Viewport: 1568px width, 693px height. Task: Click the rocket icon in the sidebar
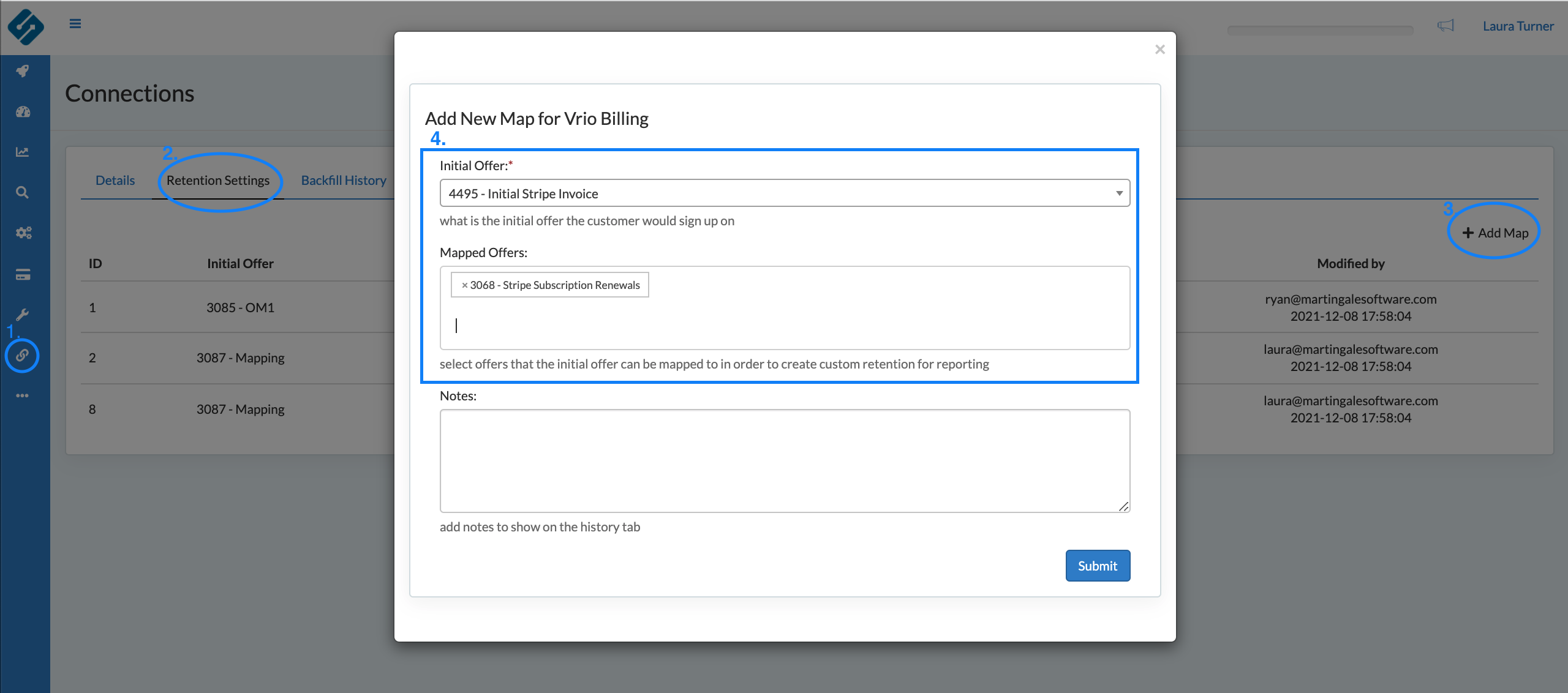[23, 71]
